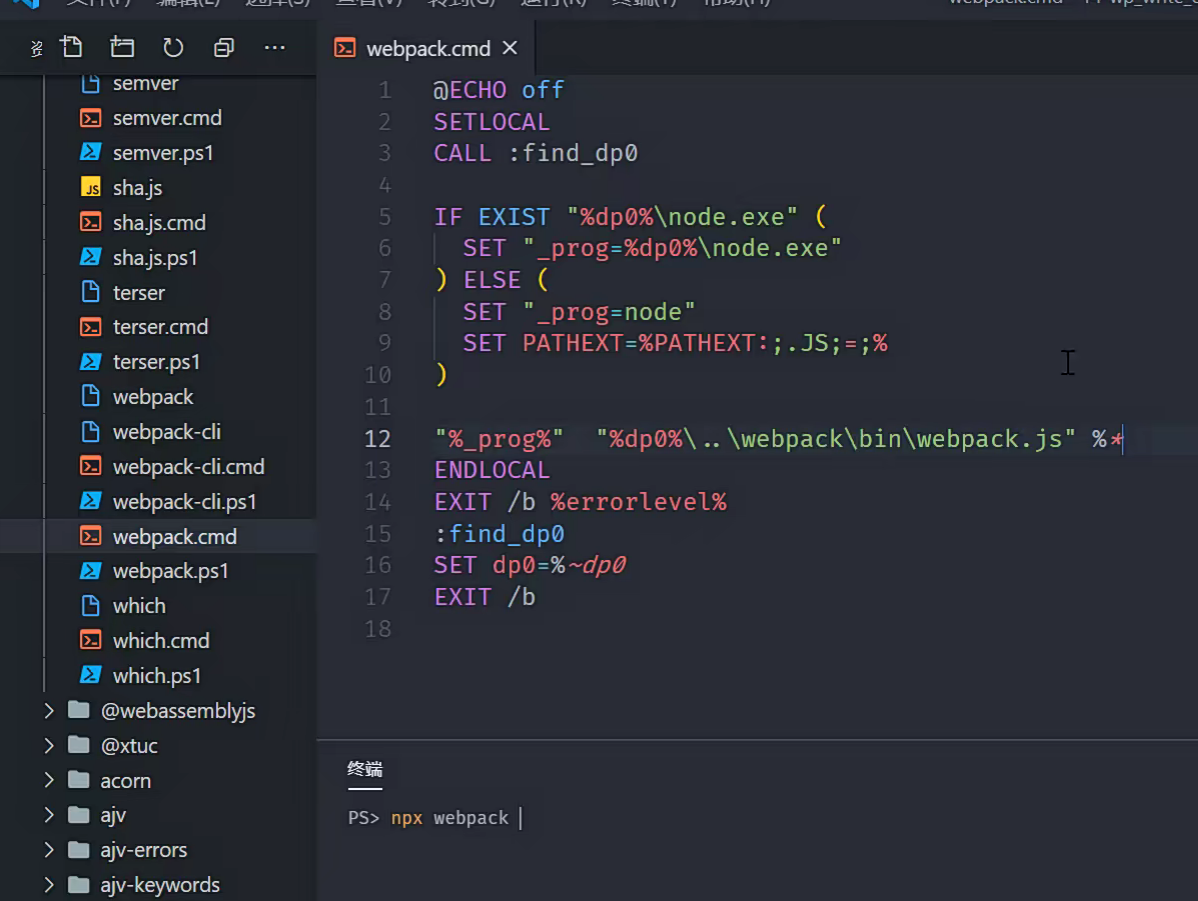Click the orange cmd icon beside terser.cmd
Screen dimensions: 1198x901
point(91,327)
